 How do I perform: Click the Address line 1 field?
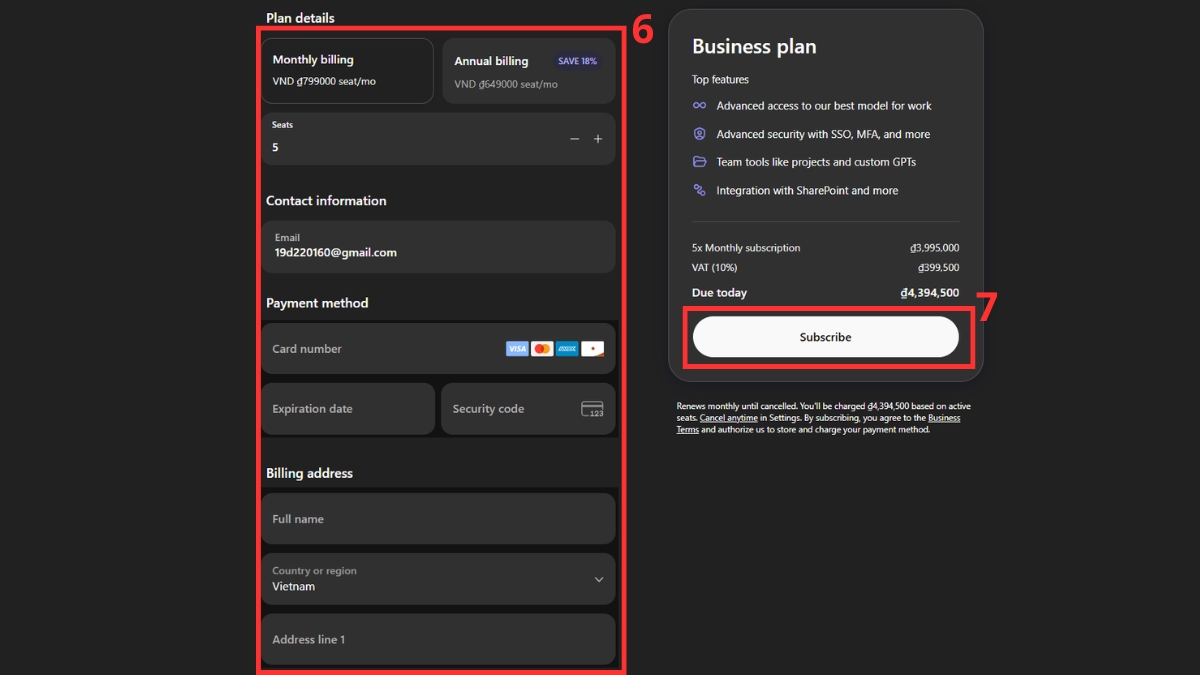click(438, 639)
